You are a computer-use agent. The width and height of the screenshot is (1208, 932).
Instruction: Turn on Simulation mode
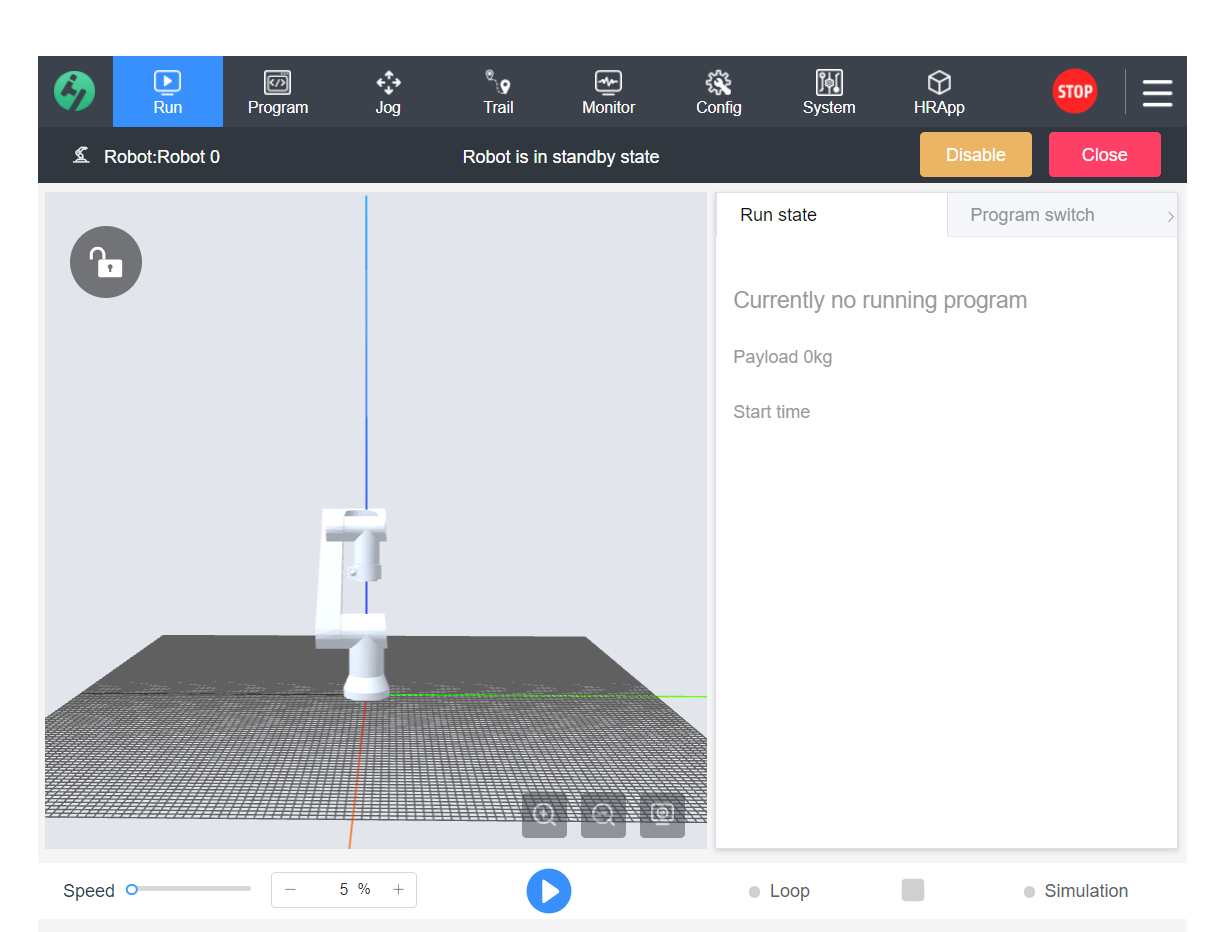(1029, 892)
